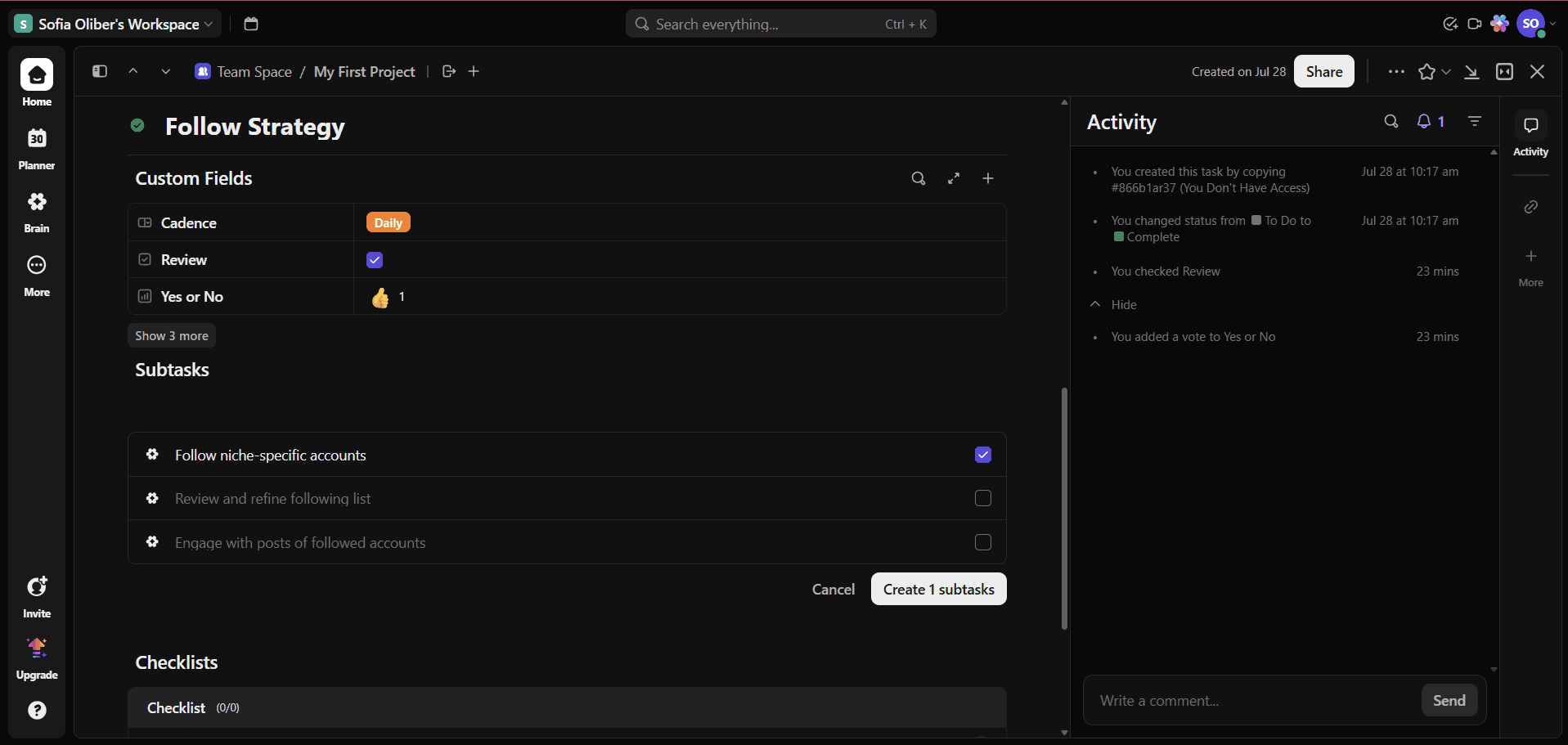The width and height of the screenshot is (1568, 745).
Task: Minimize task with the download-arrow icon
Action: point(1471,71)
